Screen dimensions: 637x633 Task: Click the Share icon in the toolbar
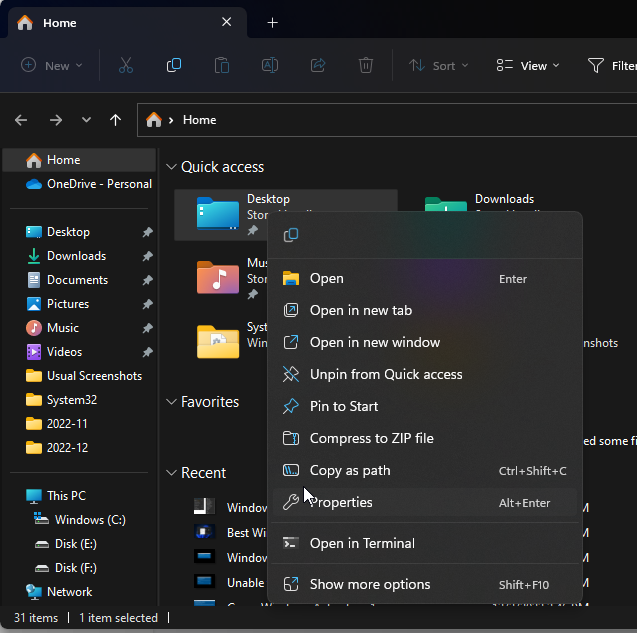click(318, 66)
